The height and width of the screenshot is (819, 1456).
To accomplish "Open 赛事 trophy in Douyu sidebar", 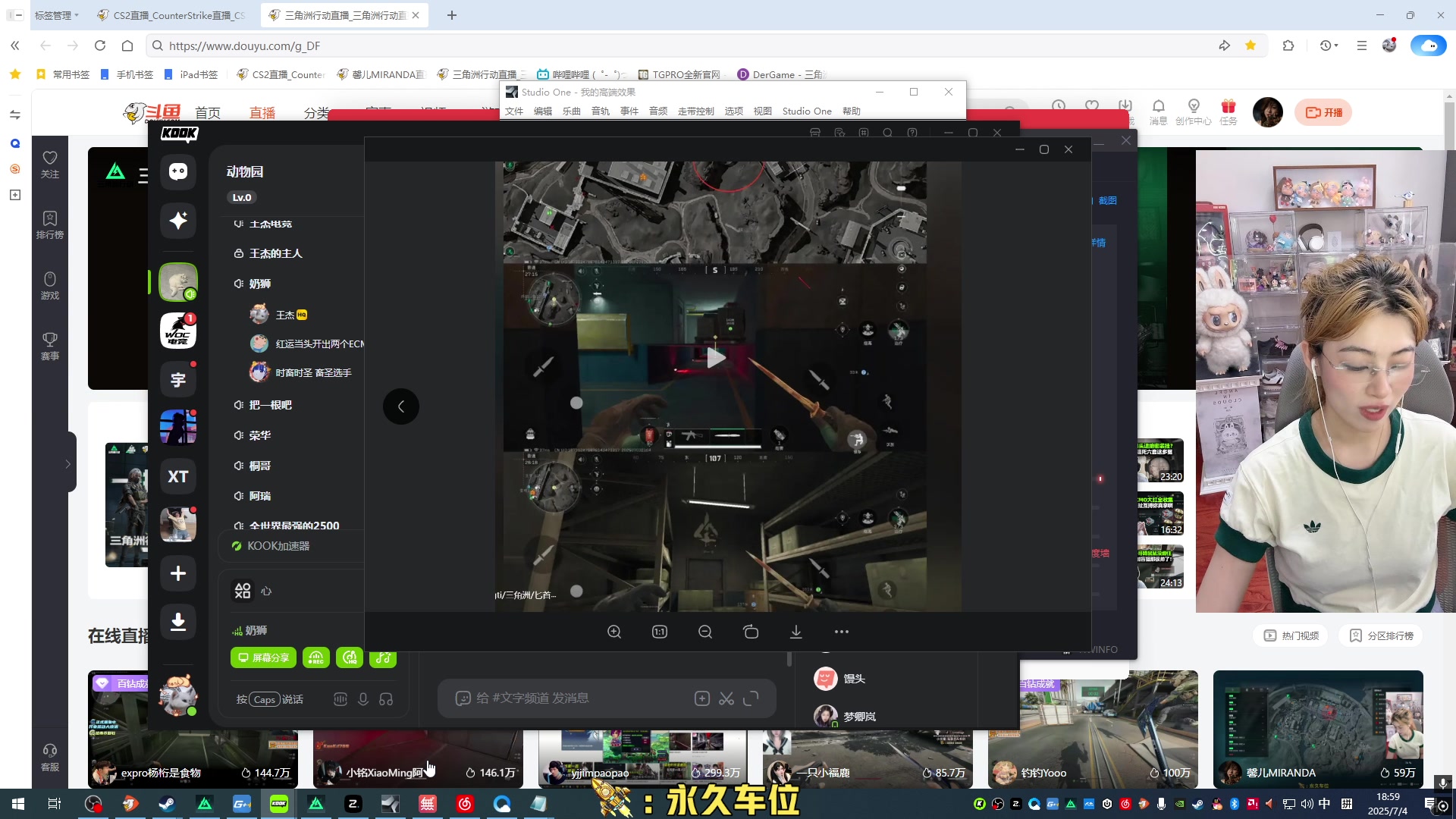I will click(x=50, y=346).
